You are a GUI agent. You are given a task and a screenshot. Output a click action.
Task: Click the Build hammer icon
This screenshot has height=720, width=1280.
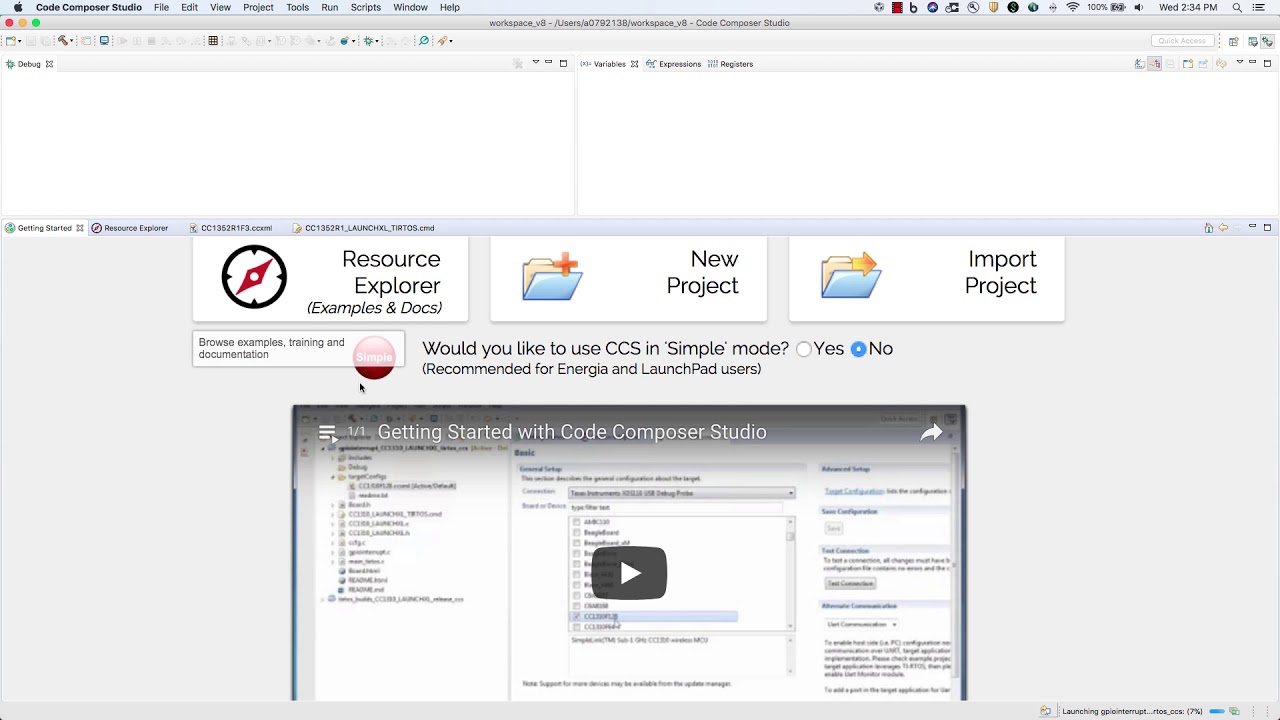(63, 41)
